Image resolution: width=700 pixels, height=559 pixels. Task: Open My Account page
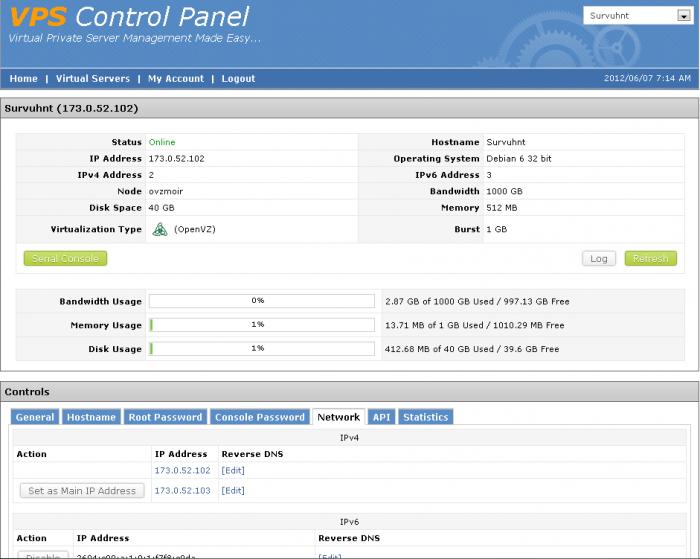pos(176,79)
